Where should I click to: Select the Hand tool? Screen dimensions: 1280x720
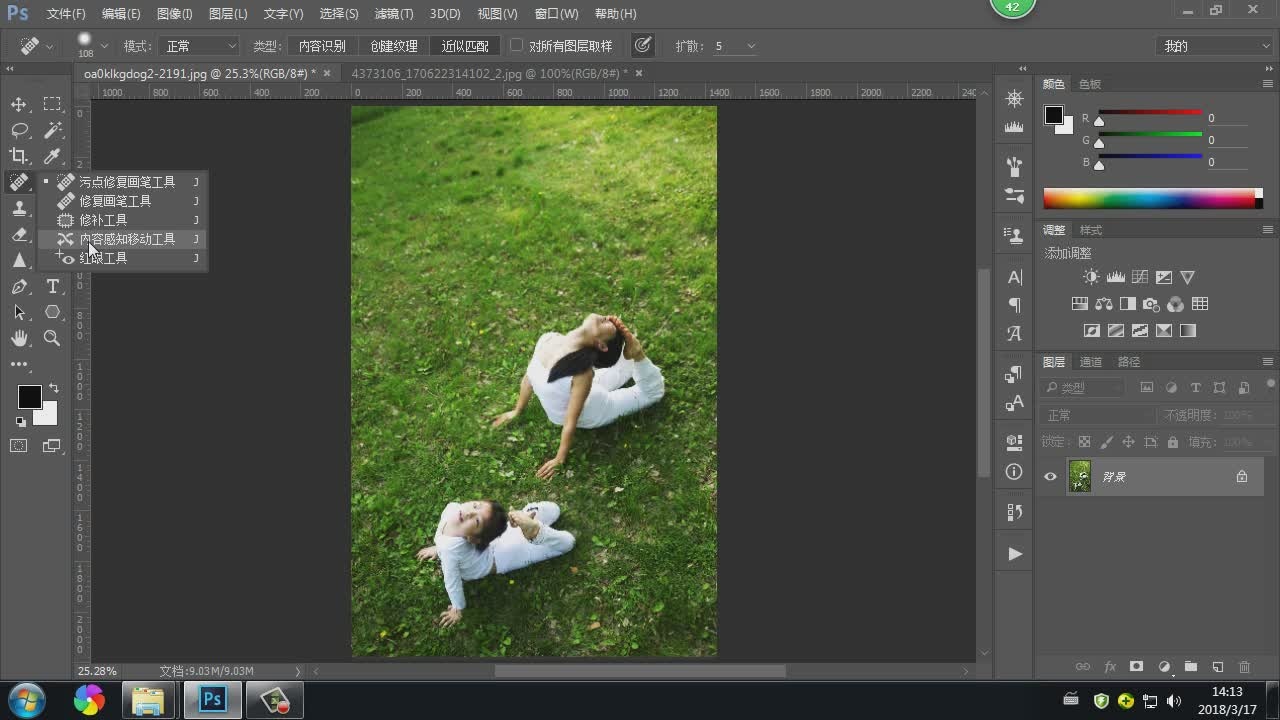(19, 339)
